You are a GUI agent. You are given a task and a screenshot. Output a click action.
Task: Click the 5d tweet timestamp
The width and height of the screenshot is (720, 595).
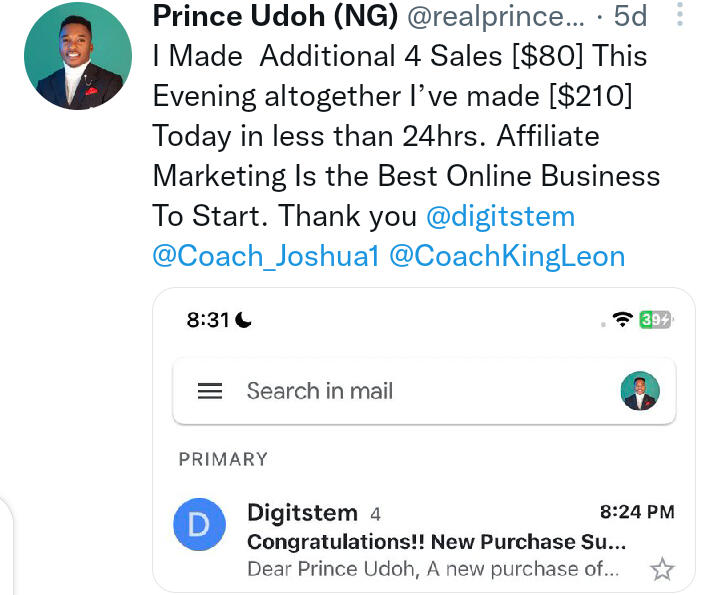pyautogui.click(x=630, y=16)
